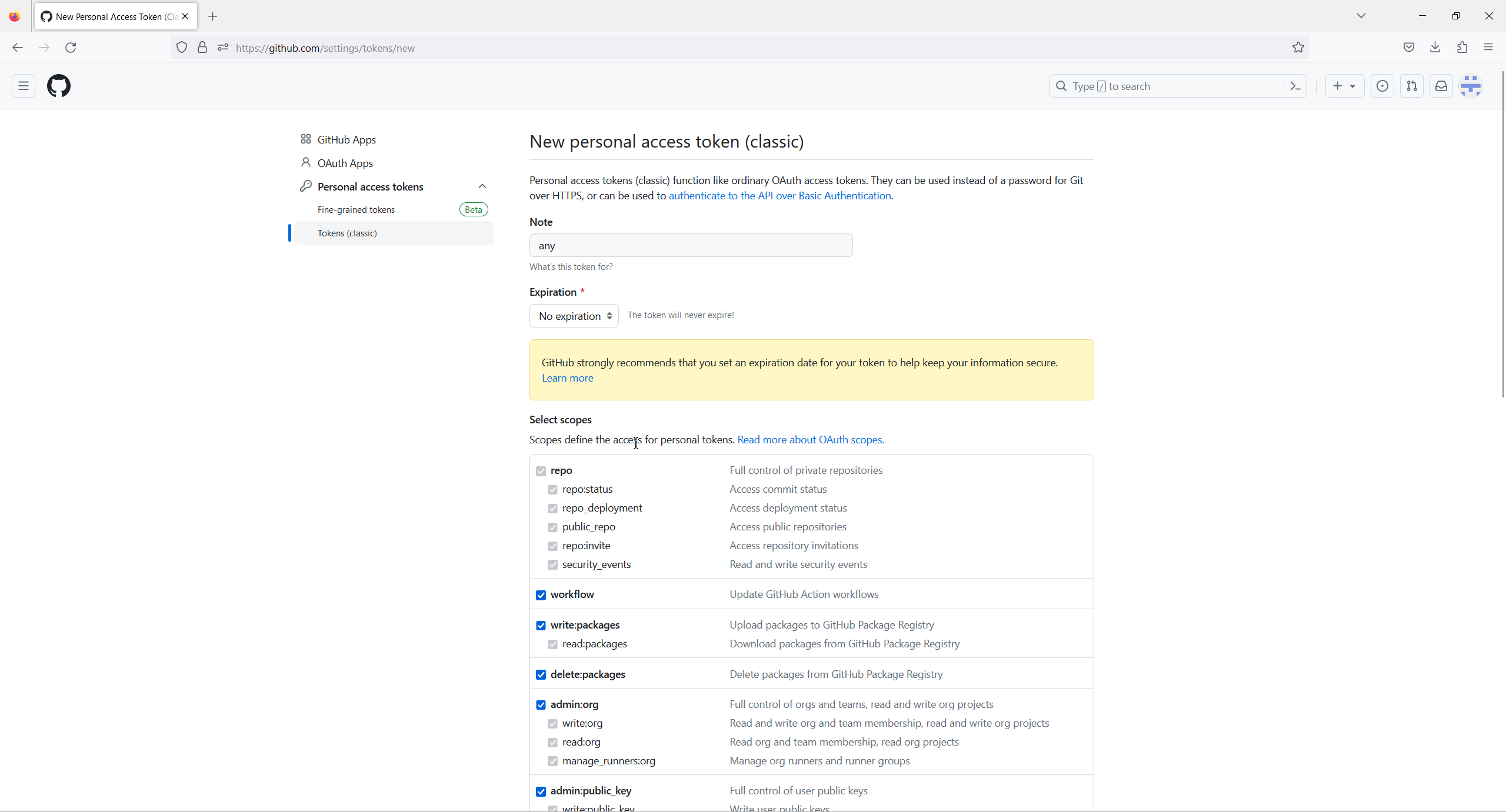Click Learn more in yellow warning
Image resolution: width=1506 pixels, height=812 pixels.
[x=567, y=378]
